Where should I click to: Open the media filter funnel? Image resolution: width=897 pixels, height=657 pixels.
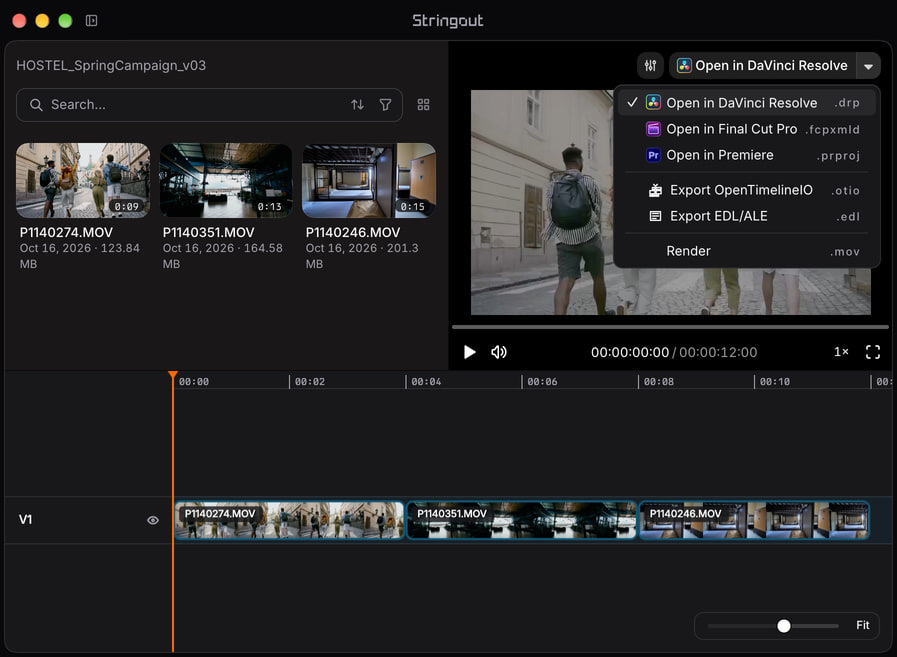tap(386, 105)
